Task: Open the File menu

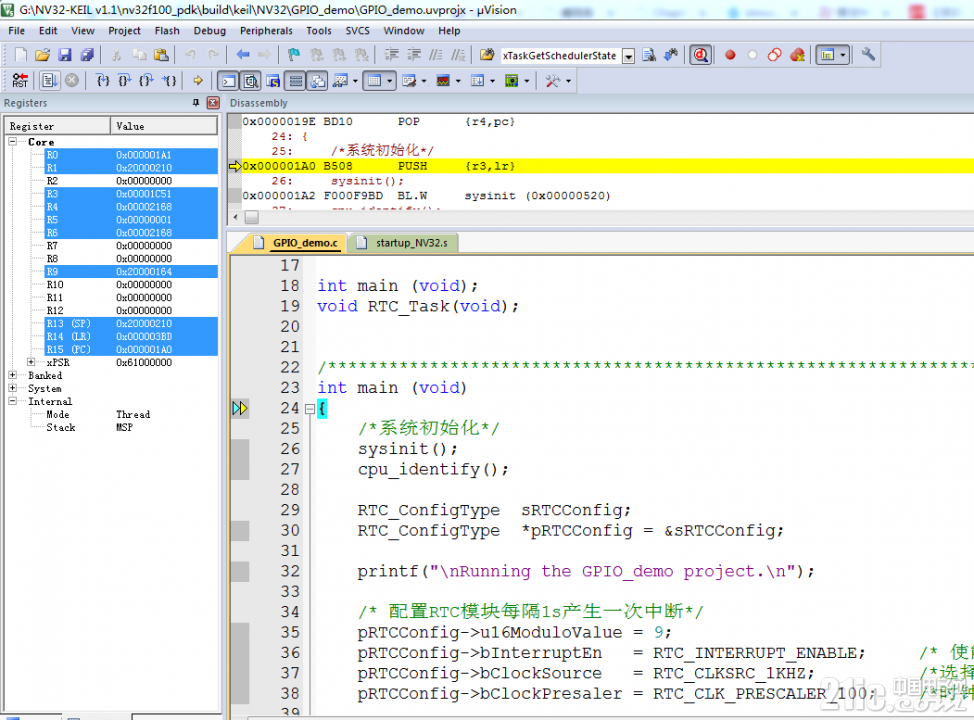Action: [17, 30]
